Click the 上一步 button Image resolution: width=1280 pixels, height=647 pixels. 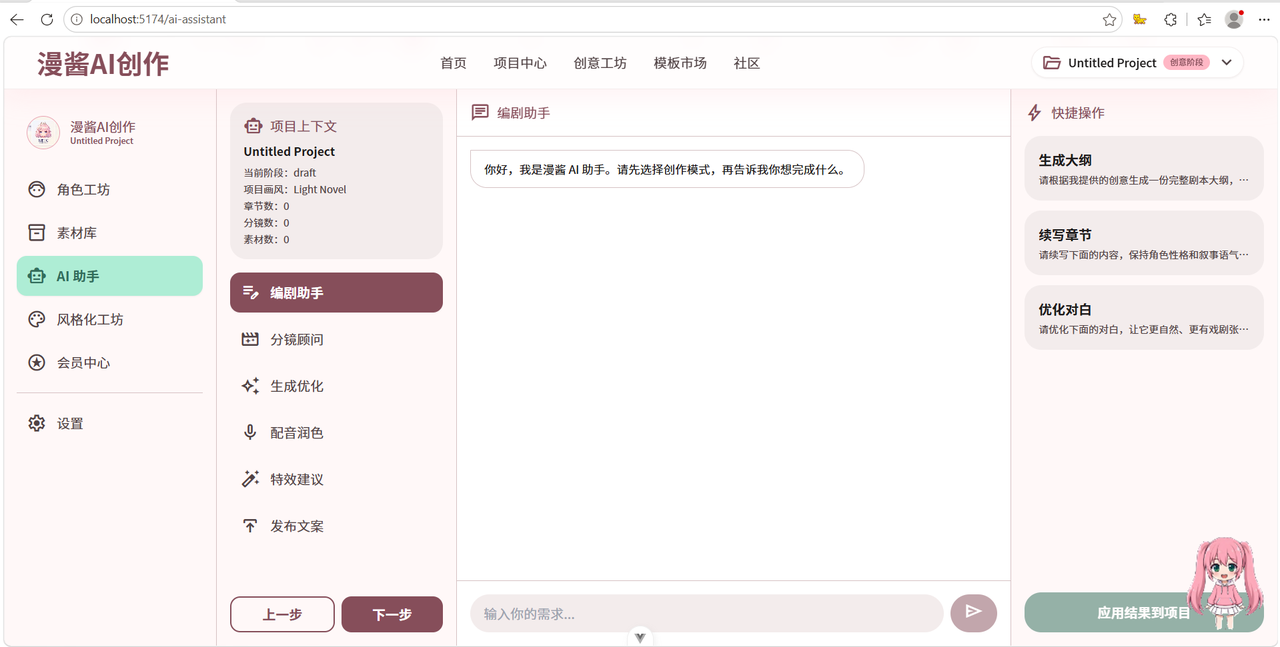click(282, 614)
